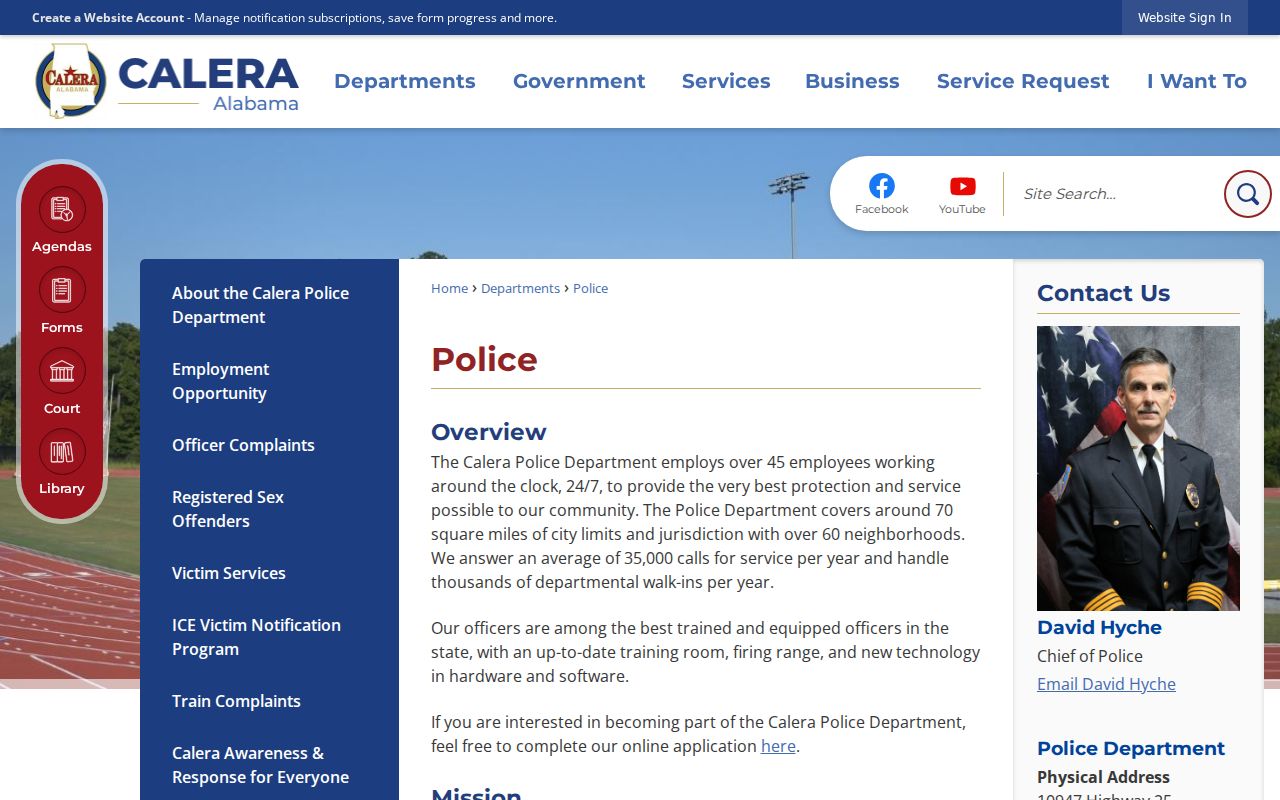Click the Departments breadcrumb link
The image size is (1280, 800).
pyautogui.click(x=520, y=288)
